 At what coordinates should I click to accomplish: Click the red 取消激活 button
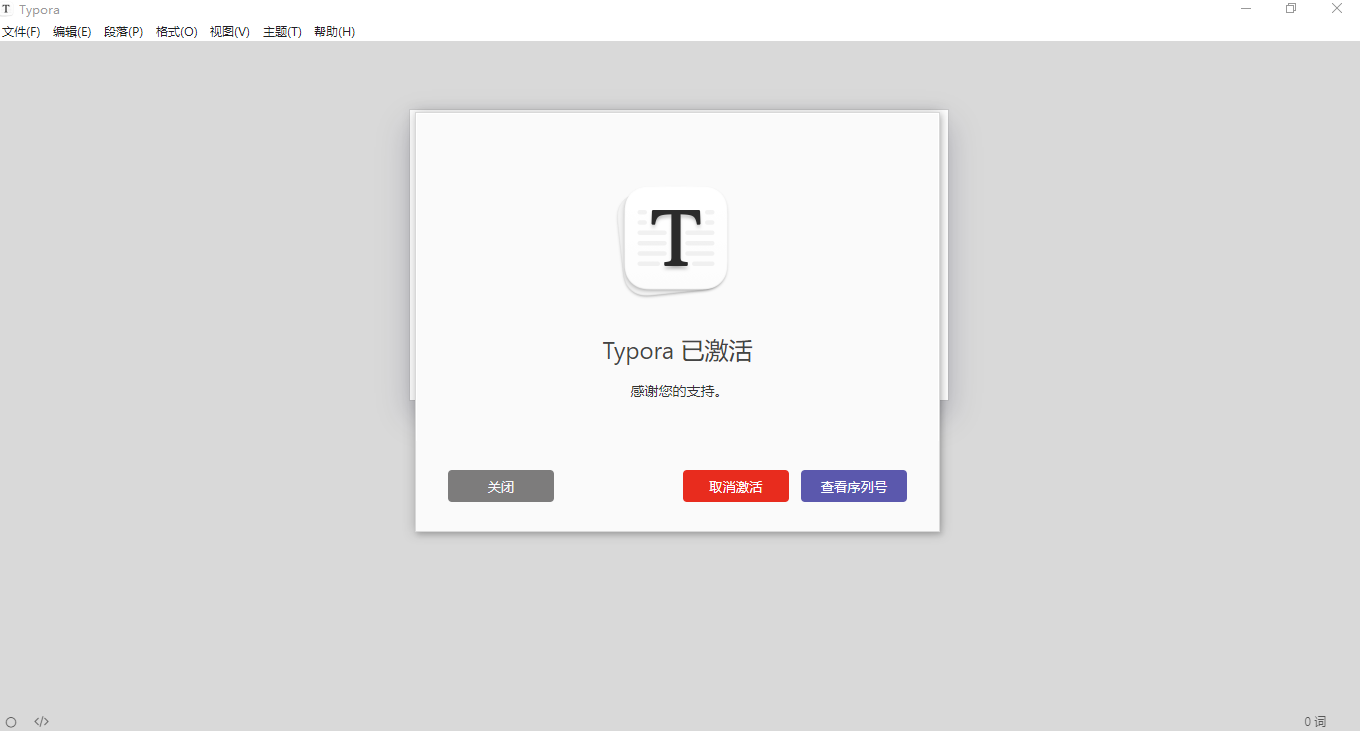736,486
